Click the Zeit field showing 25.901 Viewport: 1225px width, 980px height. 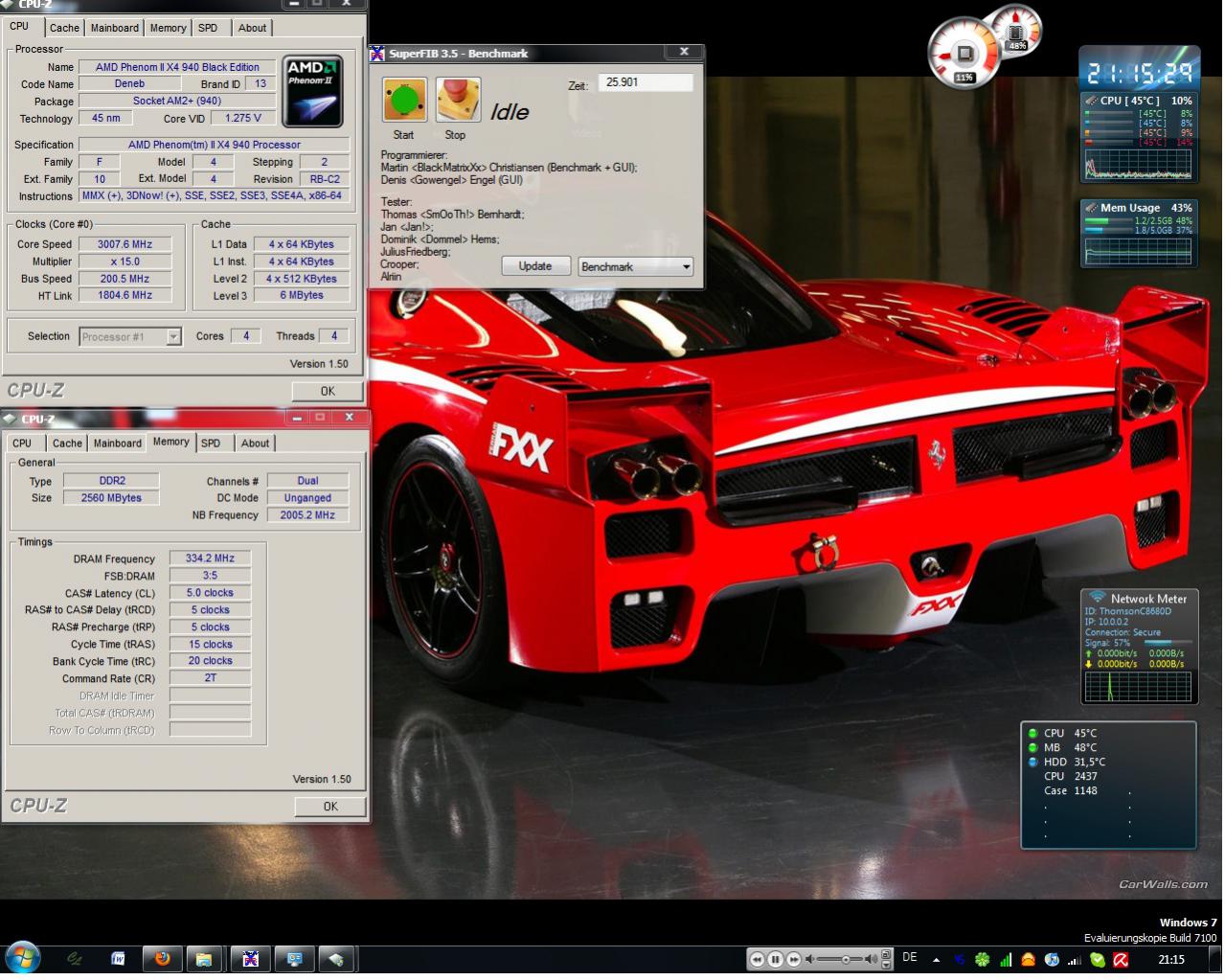pyautogui.click(x=646, y=82)
